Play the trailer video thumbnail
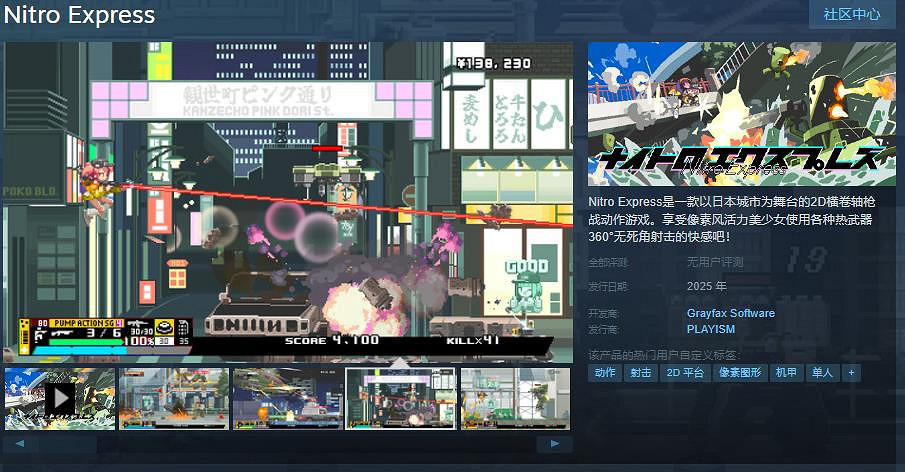Viewport: 905px width, 472px height. click(x=60, y=399)
